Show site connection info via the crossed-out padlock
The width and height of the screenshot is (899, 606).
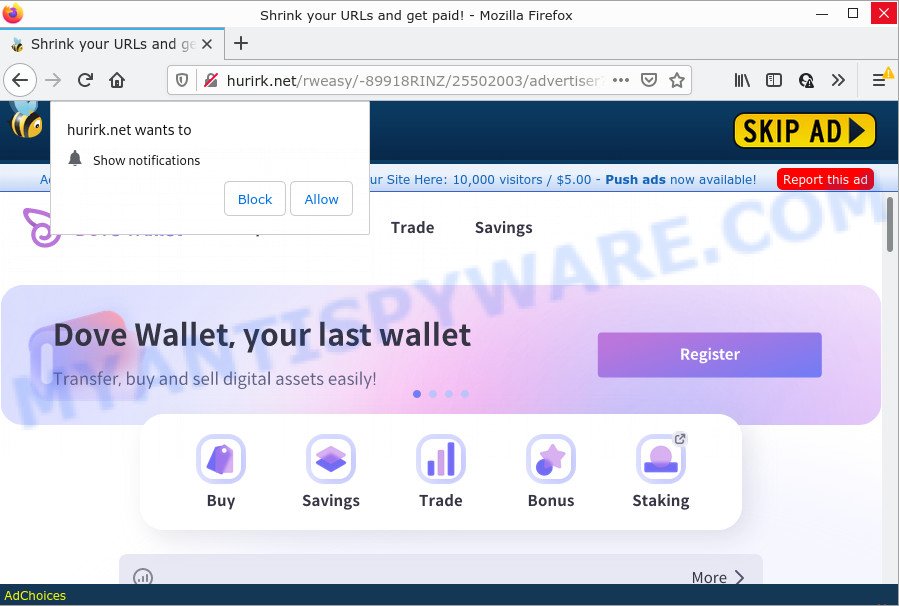coord(210,80)
